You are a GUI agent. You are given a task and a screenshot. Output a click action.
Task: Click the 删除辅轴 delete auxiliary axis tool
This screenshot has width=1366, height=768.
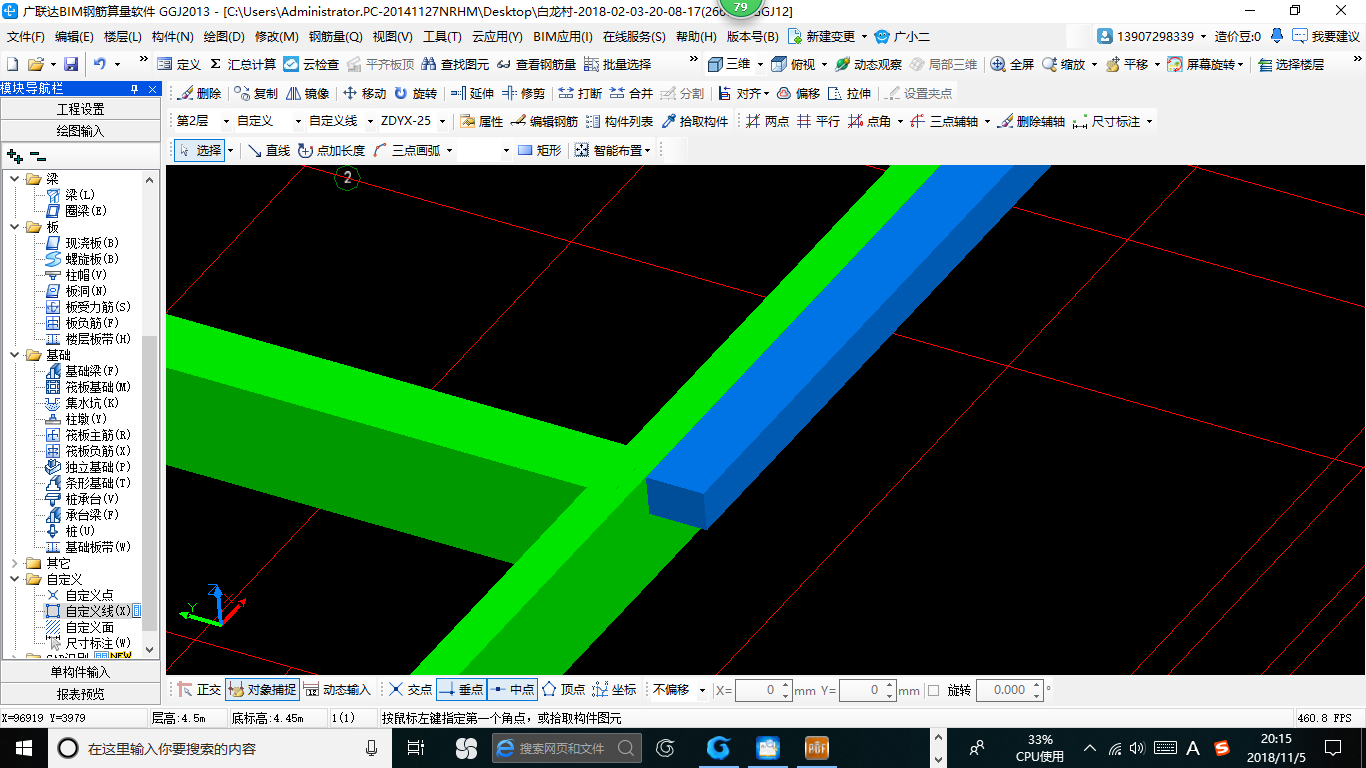coord(1031,121)
